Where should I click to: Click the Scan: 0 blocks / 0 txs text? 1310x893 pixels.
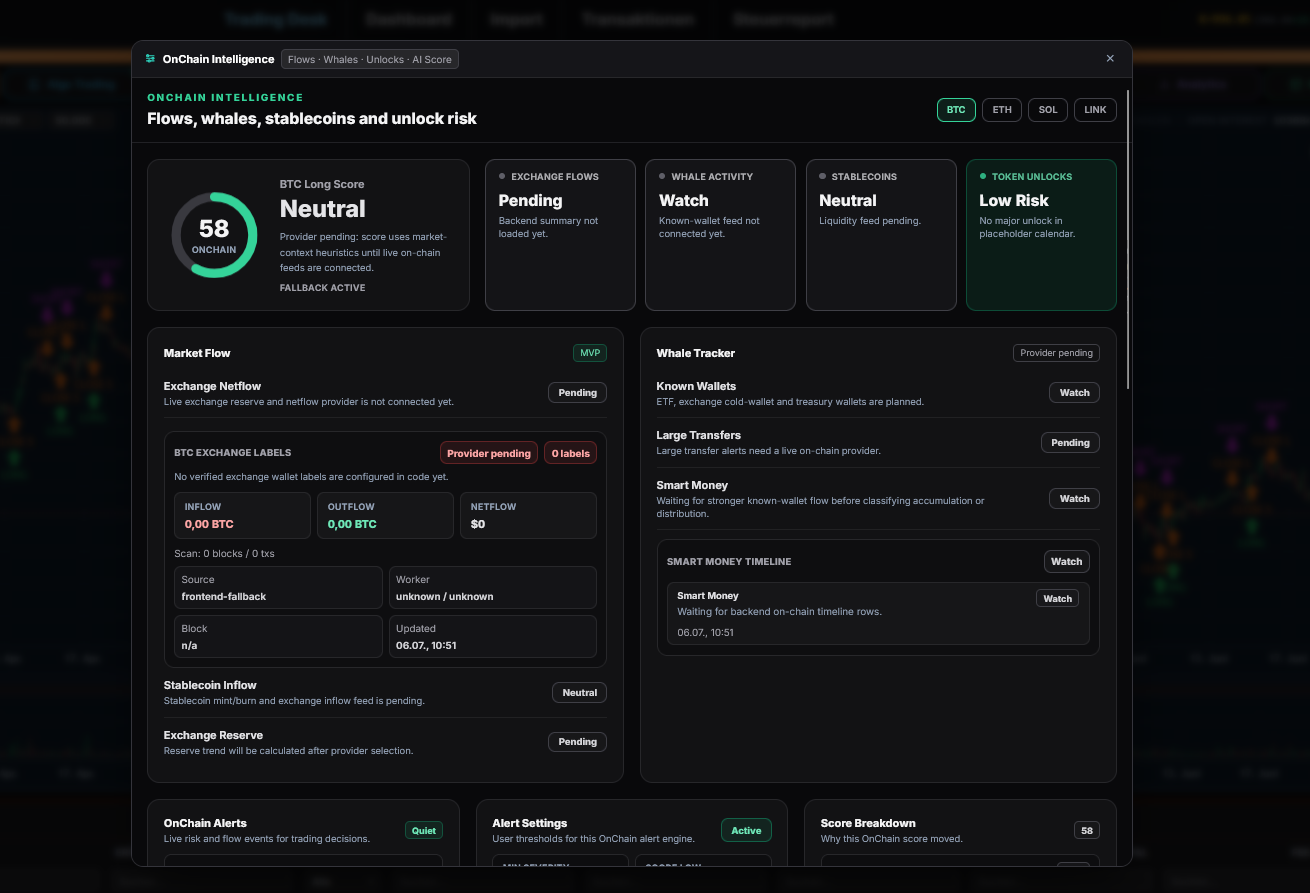[224, 553]
